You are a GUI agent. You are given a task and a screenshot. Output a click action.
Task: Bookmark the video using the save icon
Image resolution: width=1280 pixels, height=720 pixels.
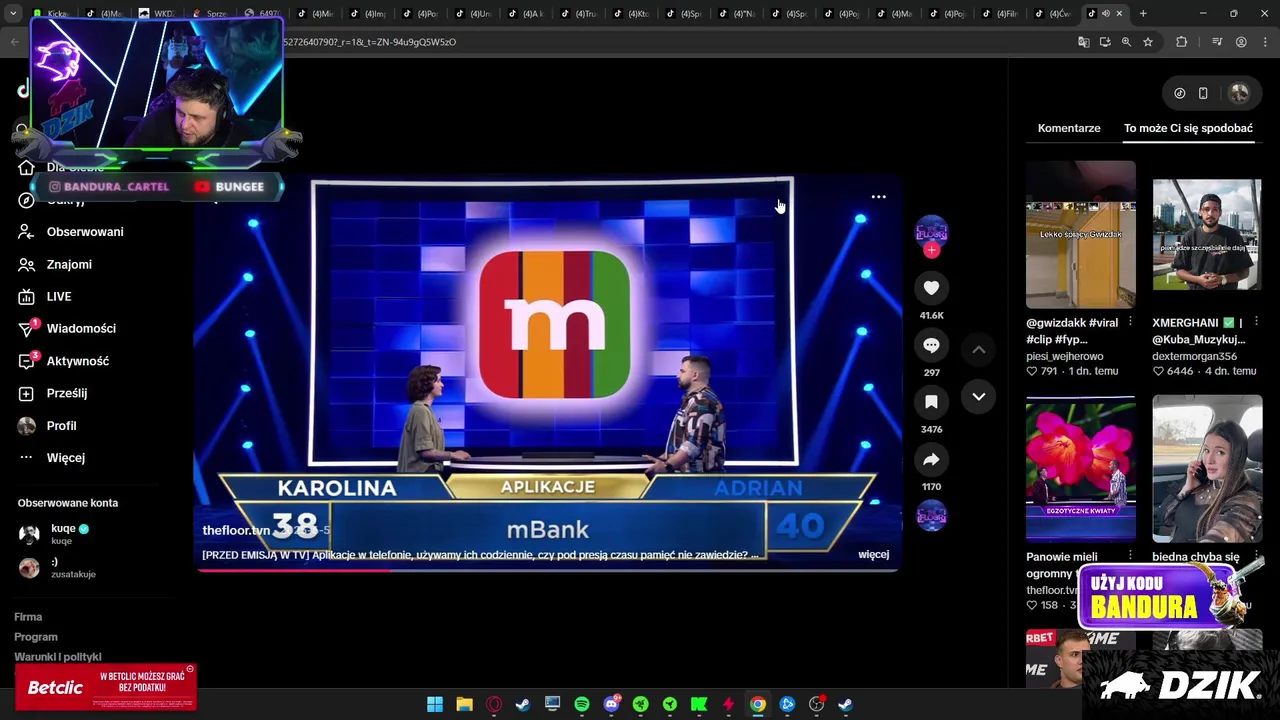click(931, 402)
